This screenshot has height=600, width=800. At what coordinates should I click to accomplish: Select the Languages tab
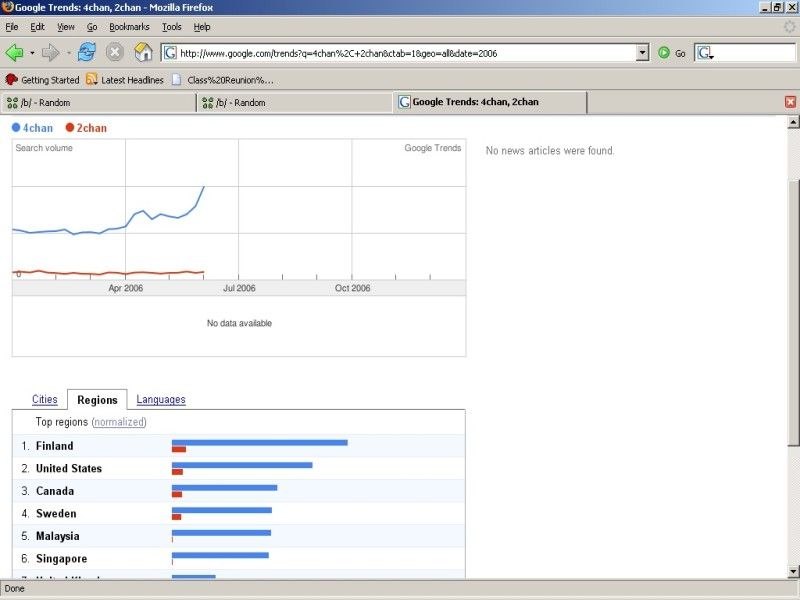point(161,400)
